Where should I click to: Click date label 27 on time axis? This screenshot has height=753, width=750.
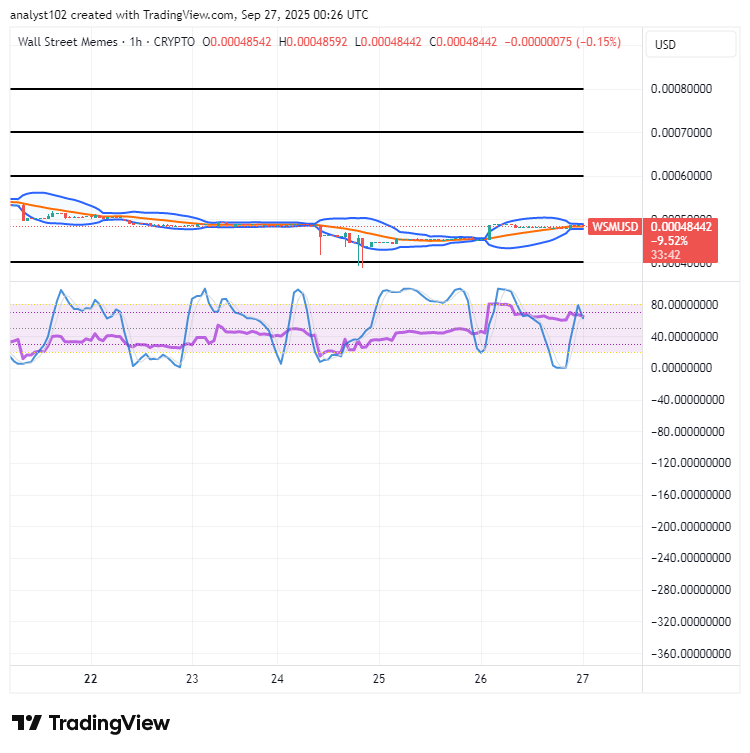(582, 679)
